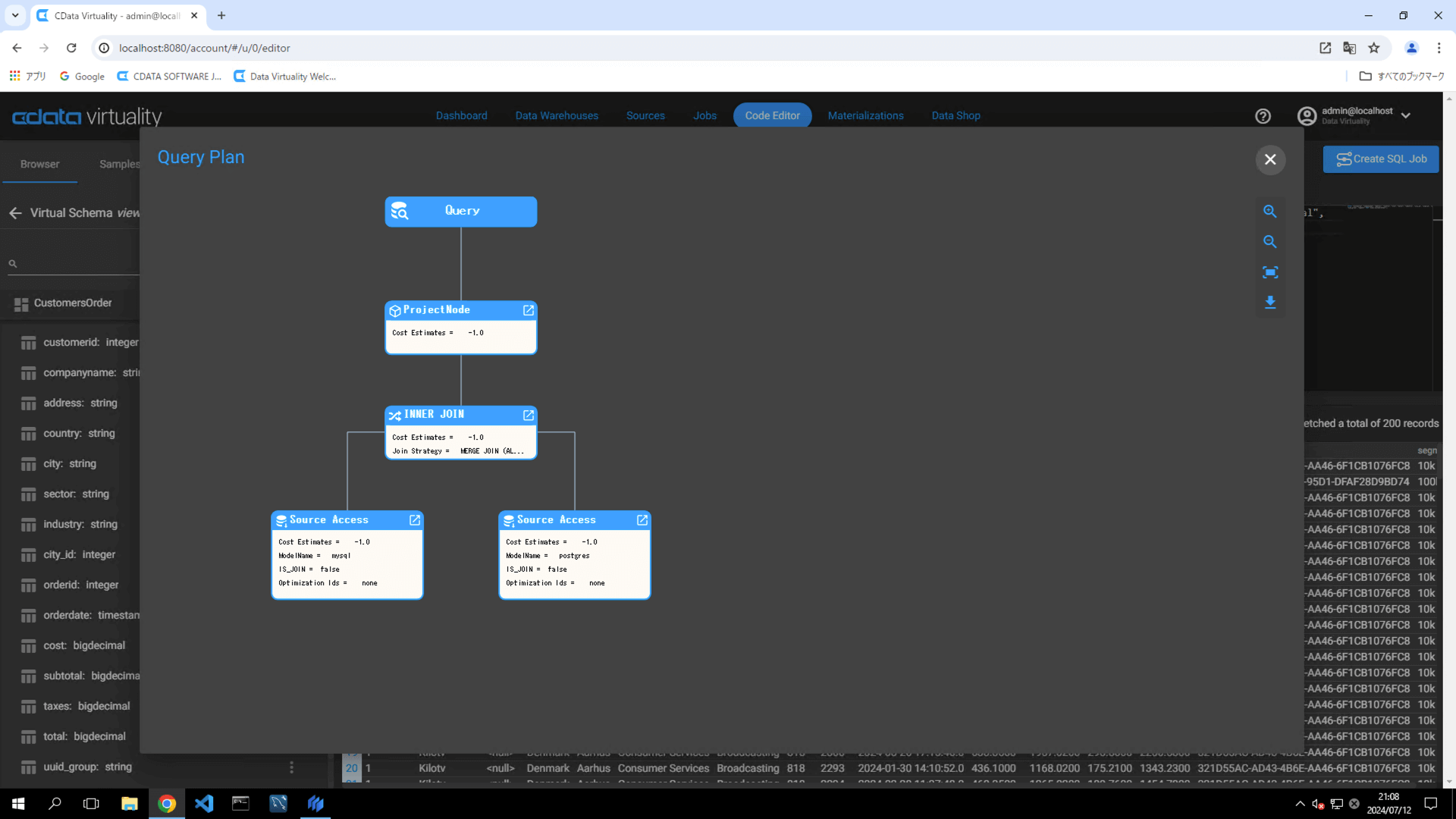
Task: Fit query plan diagram to screen
Action: (1270, 272)
